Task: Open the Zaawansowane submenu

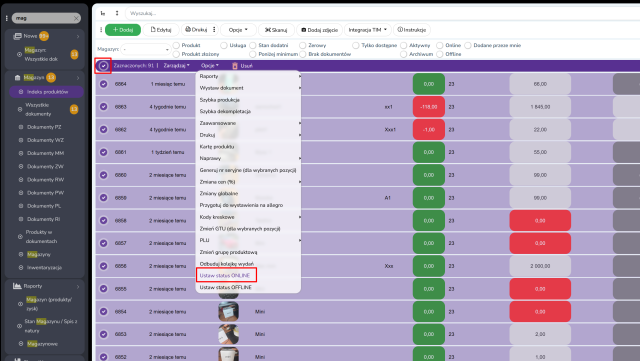Action: tap(248, 123)
